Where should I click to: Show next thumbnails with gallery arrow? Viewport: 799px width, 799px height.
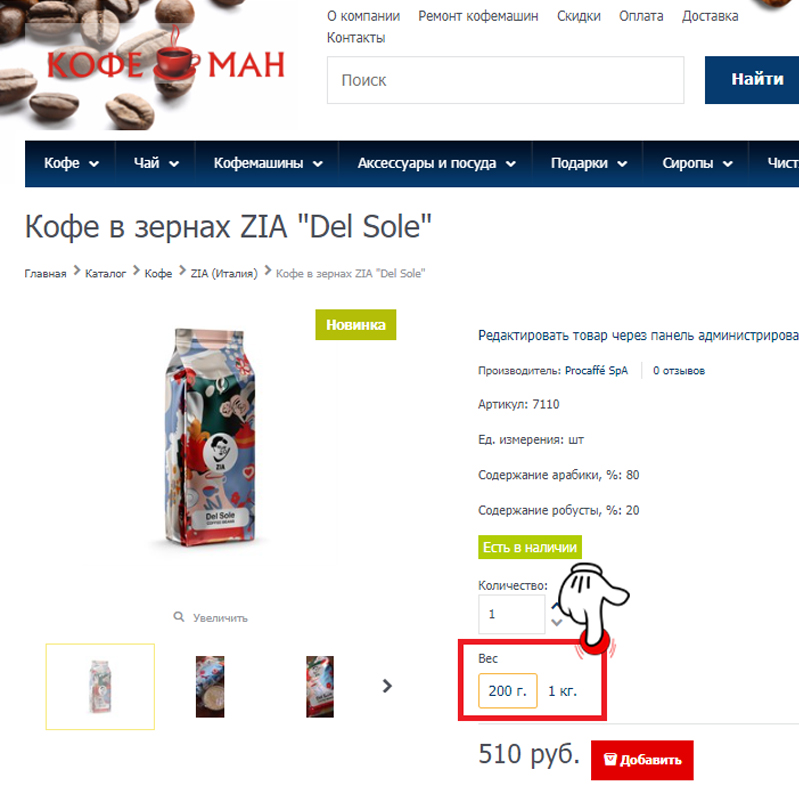coord(387,686)
